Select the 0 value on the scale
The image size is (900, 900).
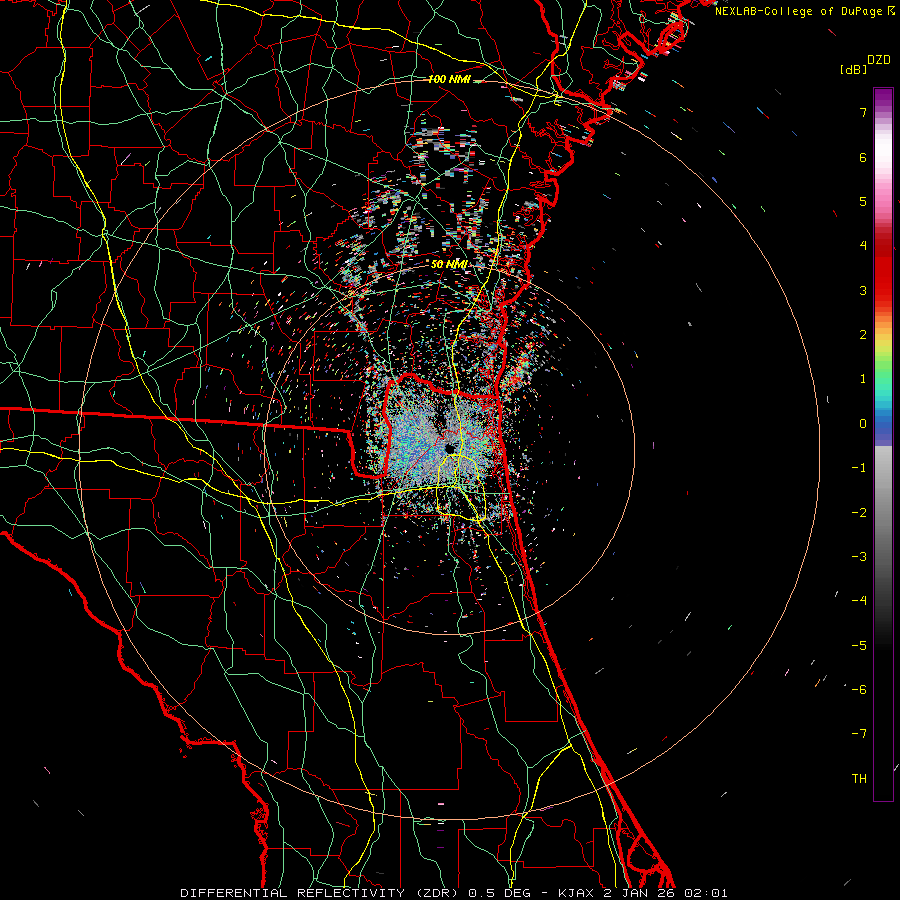click(x=862, y=424)
